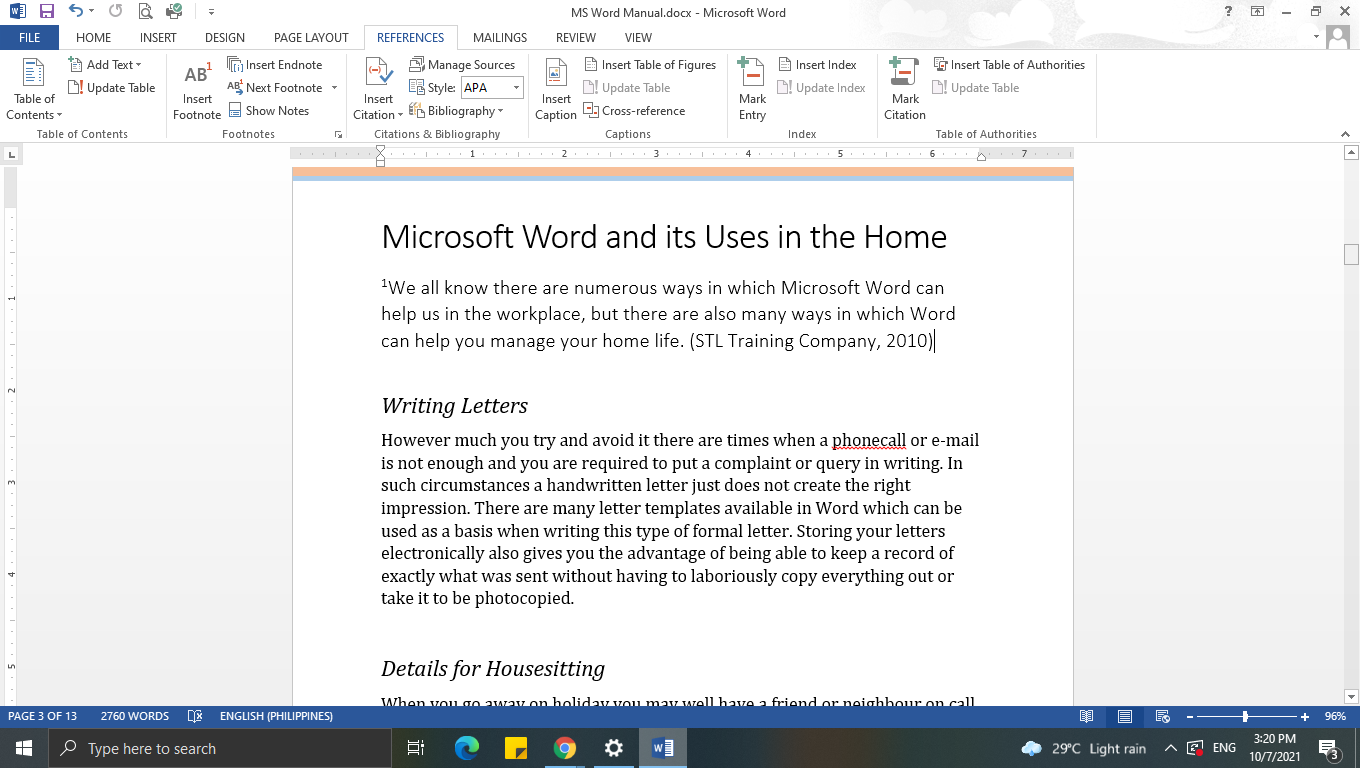Switch to the MAILINGS tab
The image size is (1360, 768).
(x=499, y=37)
